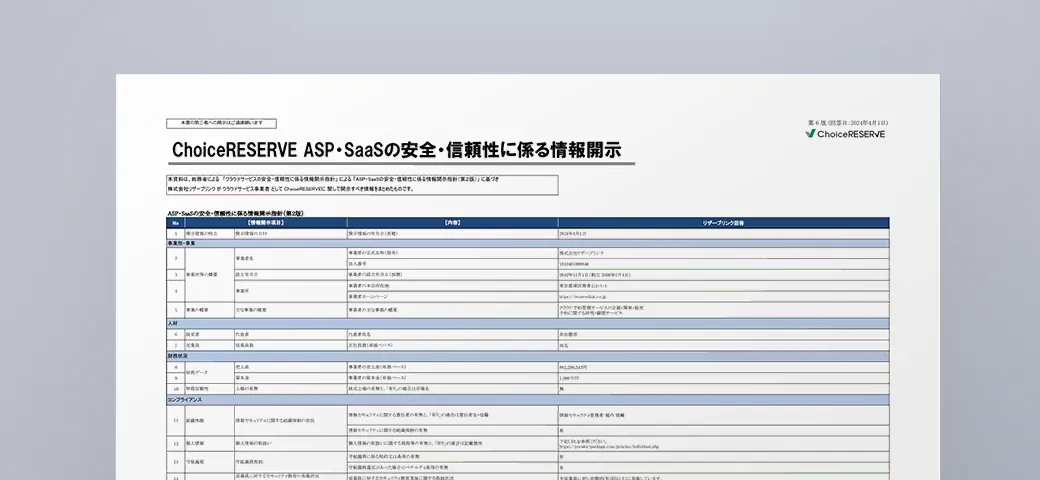Click the '情報セキュリティ管理者' answer cell
1040x480 pixels.
click(724, 415)
